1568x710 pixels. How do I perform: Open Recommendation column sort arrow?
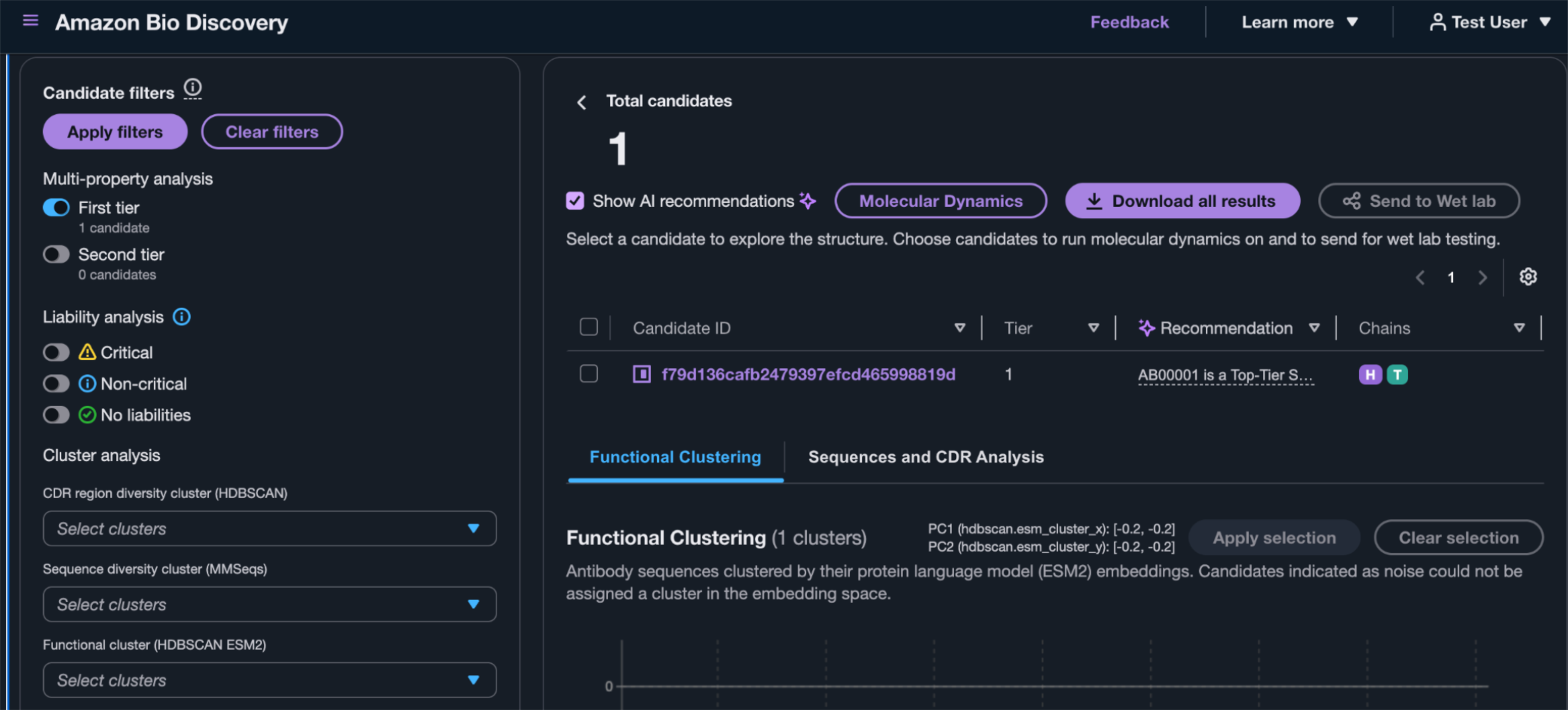[1314, 328]
